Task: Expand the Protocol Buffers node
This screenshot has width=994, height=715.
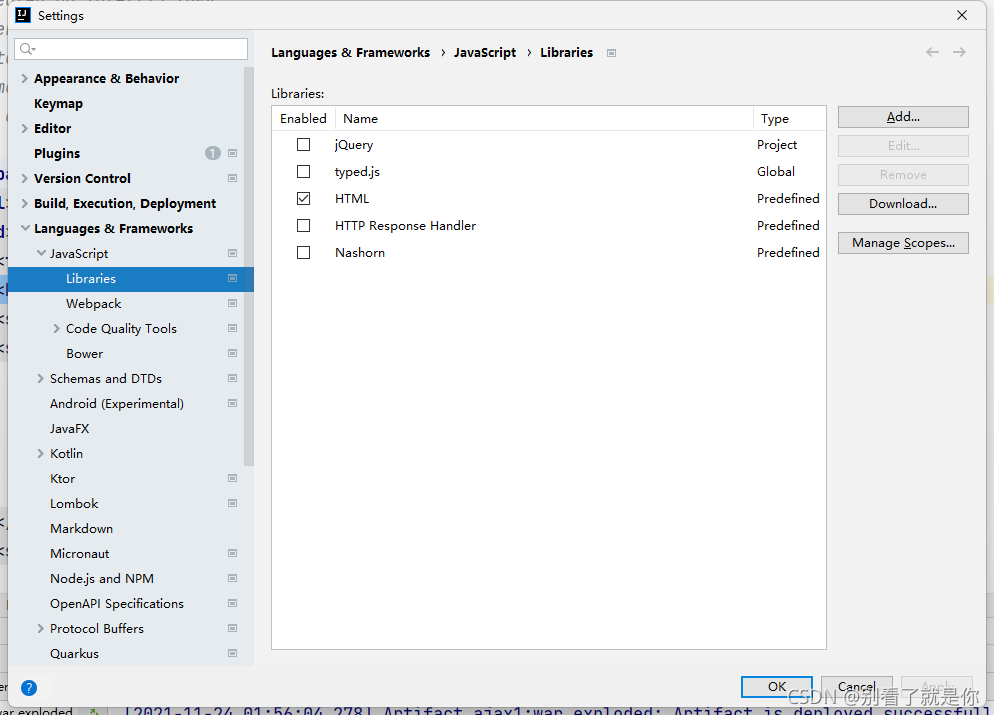Action: [x=41, y=629]
